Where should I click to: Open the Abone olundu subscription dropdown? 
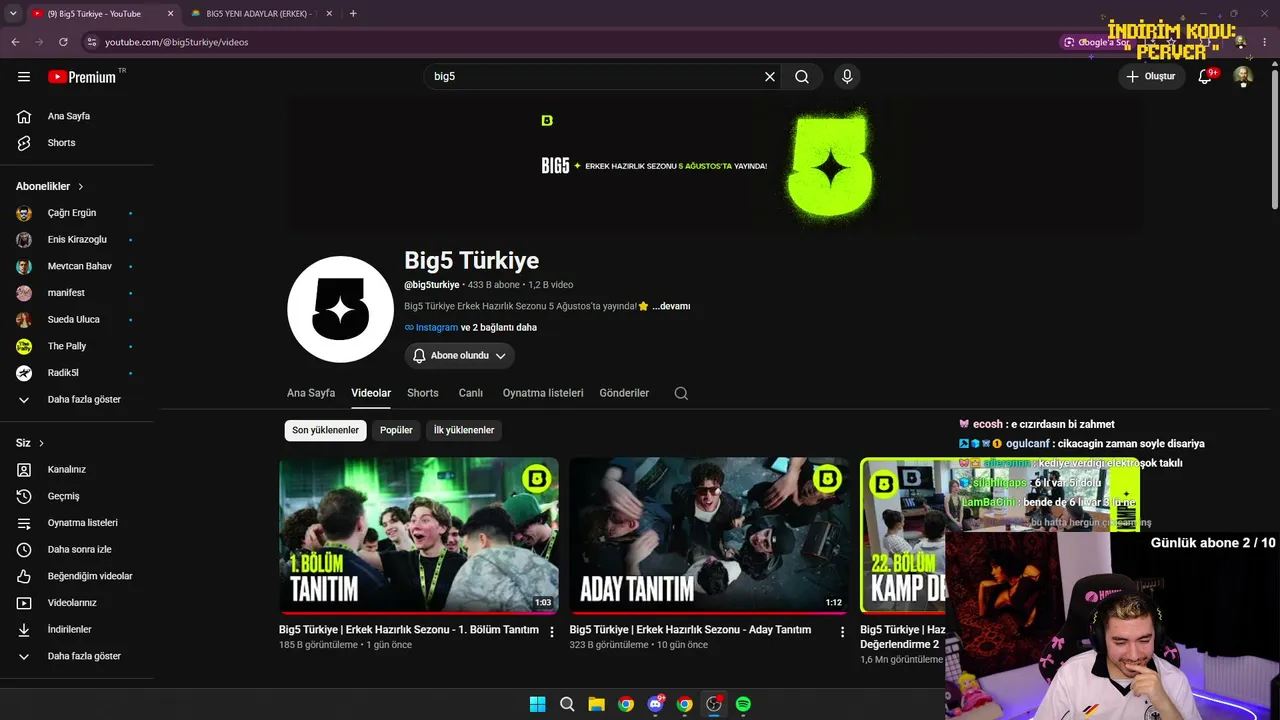click(460, 356)
